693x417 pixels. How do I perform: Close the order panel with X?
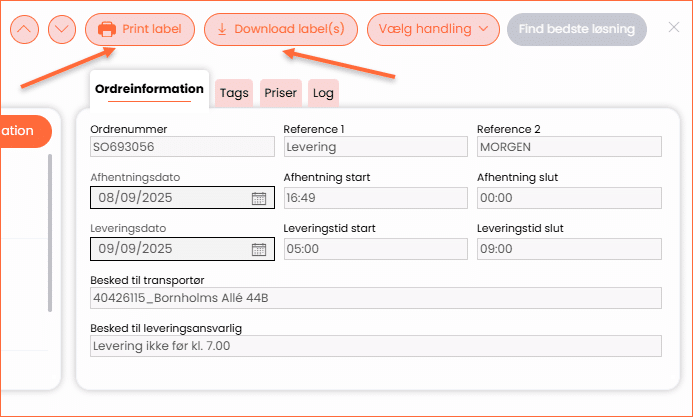click(673, 27)
